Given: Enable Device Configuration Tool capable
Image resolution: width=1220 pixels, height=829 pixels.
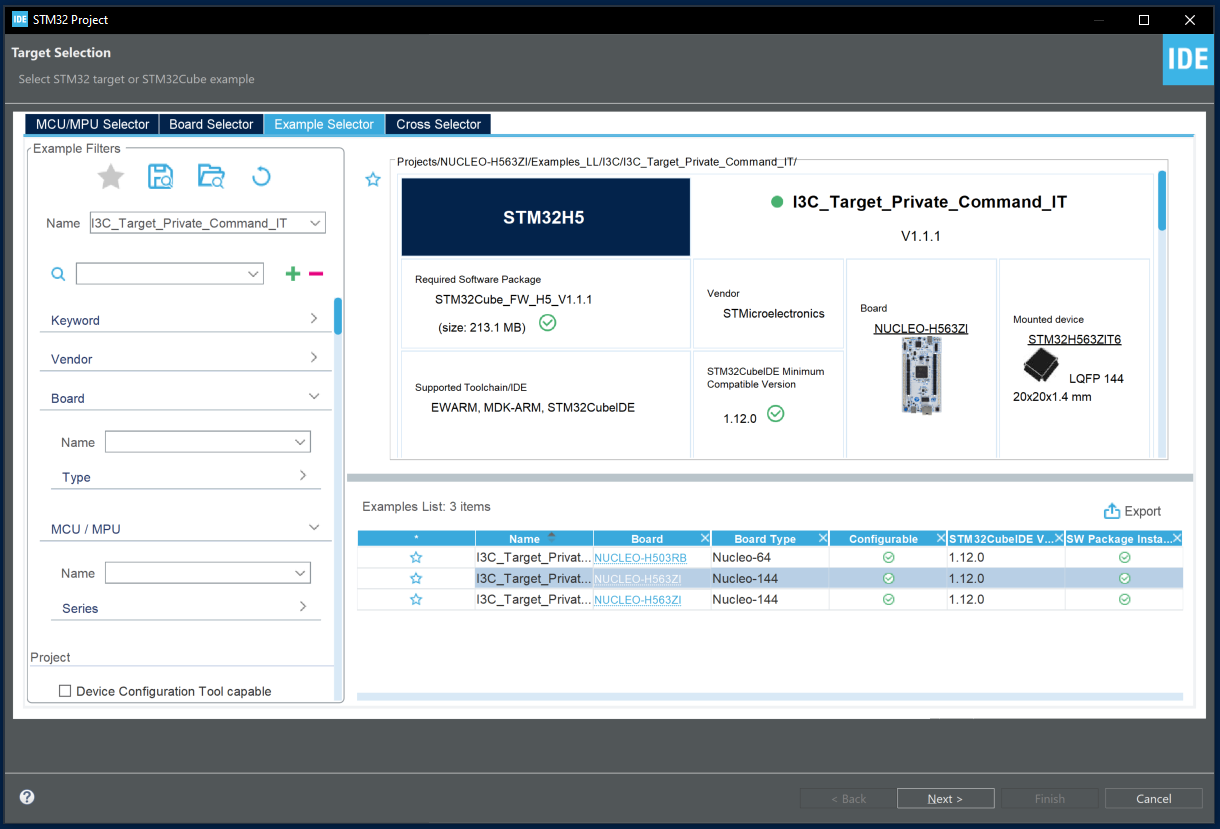Looking at the screenshot, I should (65, 690).
